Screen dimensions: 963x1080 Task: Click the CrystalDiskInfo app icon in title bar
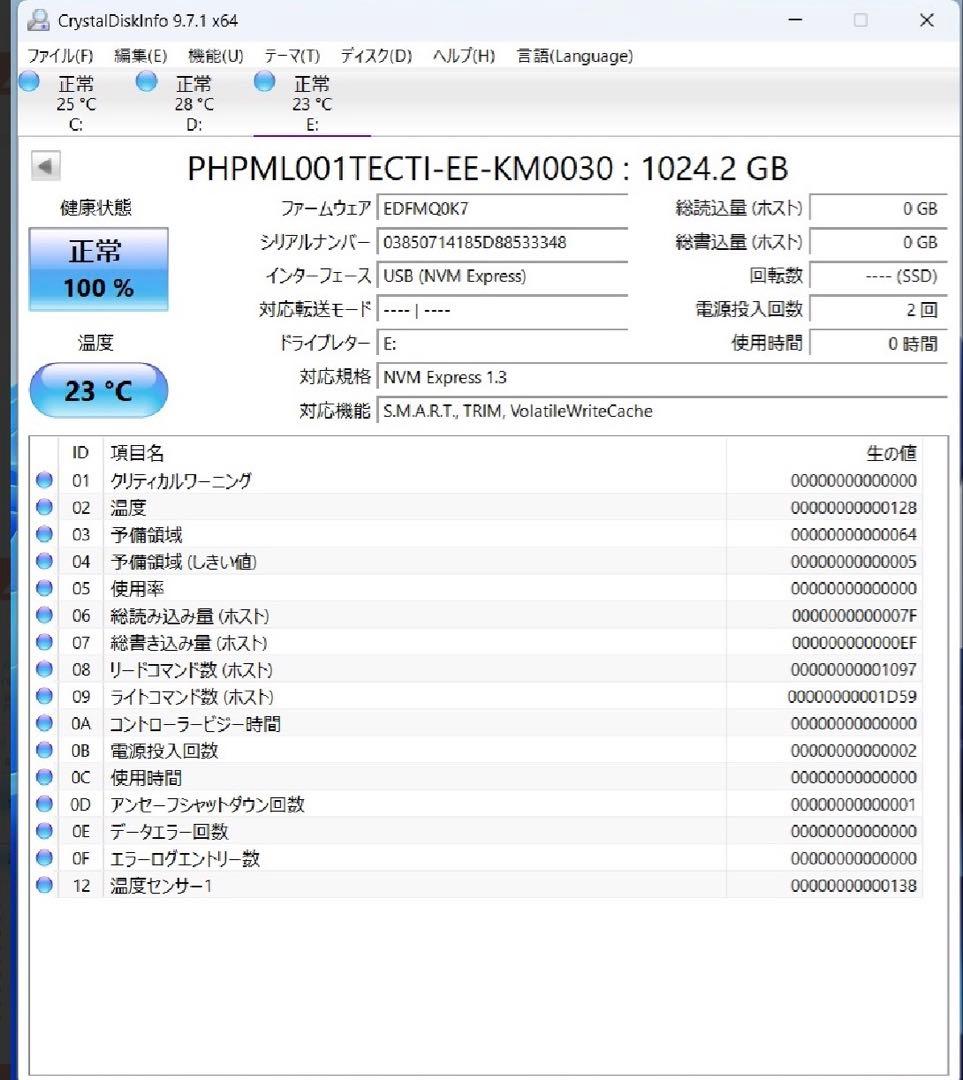[x=38, y=19]
